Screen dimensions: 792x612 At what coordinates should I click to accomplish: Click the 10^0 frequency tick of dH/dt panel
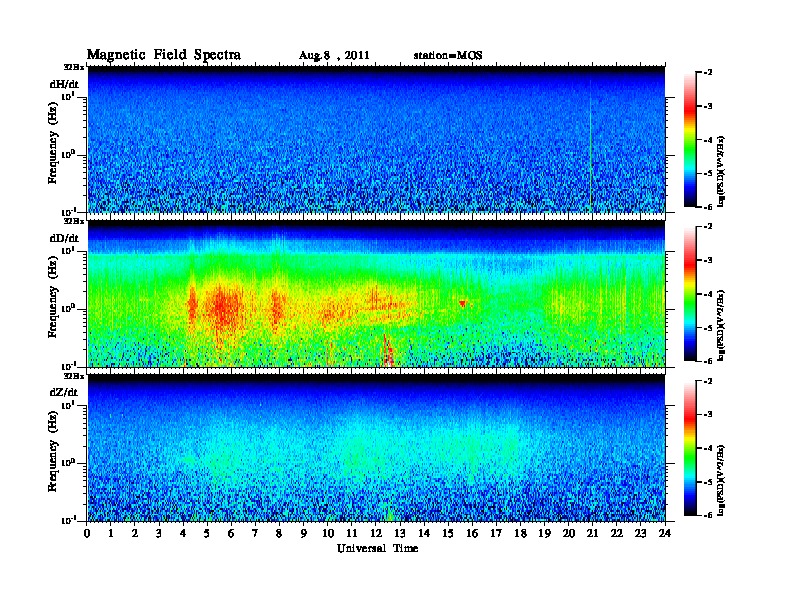[x=68, y=155]
